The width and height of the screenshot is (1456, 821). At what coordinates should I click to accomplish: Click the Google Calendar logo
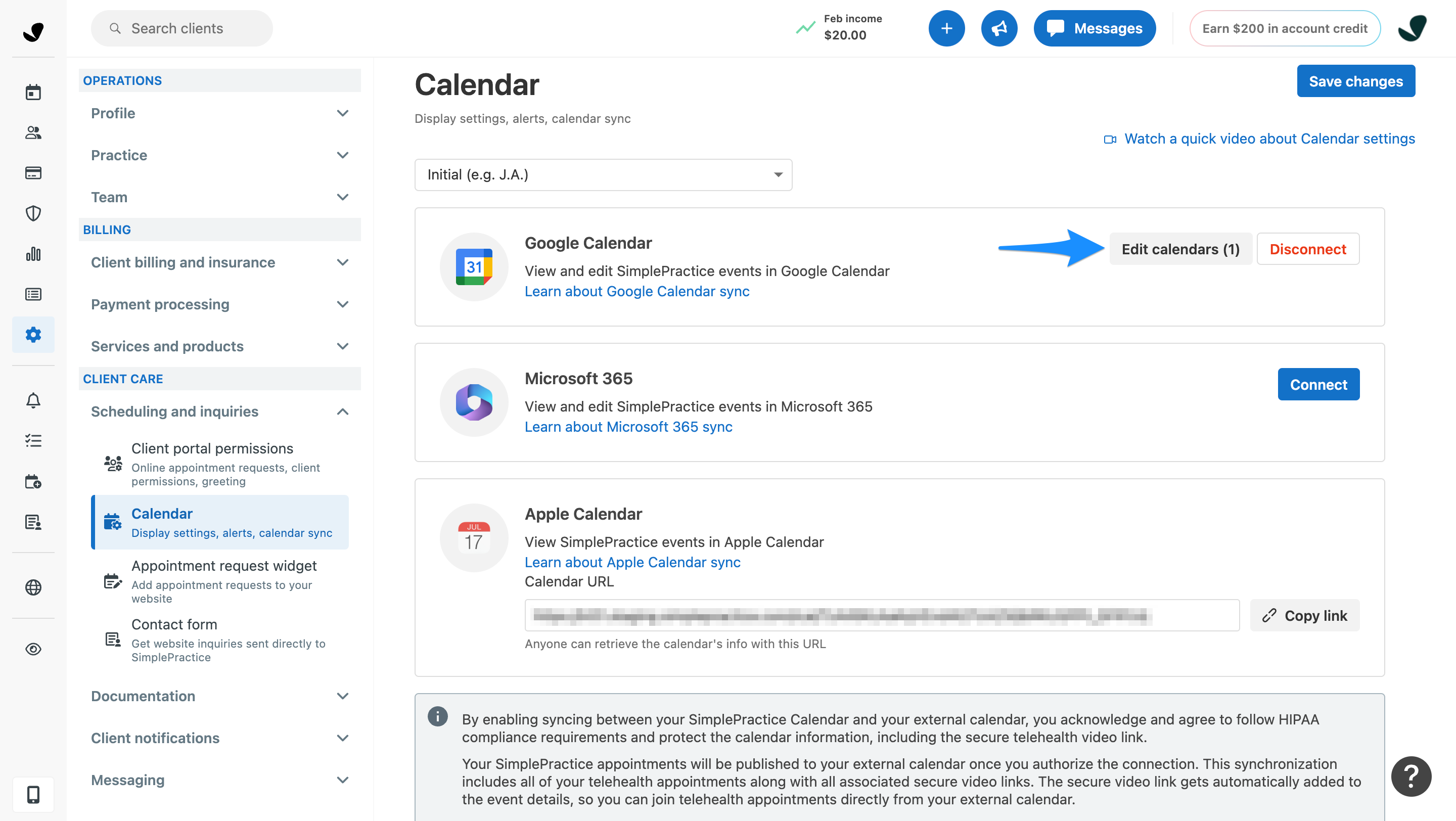[474, 267]
